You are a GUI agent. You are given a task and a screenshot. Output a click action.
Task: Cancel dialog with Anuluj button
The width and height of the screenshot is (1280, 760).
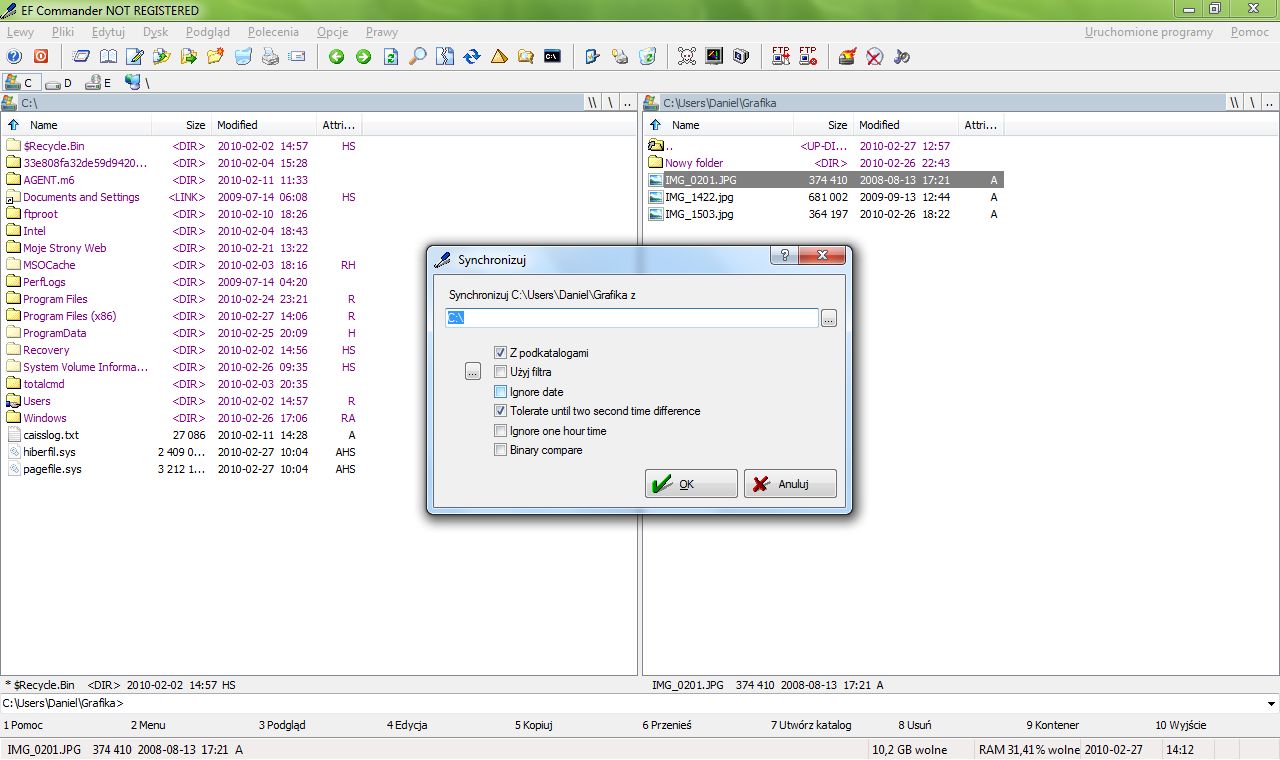point(790,484)
